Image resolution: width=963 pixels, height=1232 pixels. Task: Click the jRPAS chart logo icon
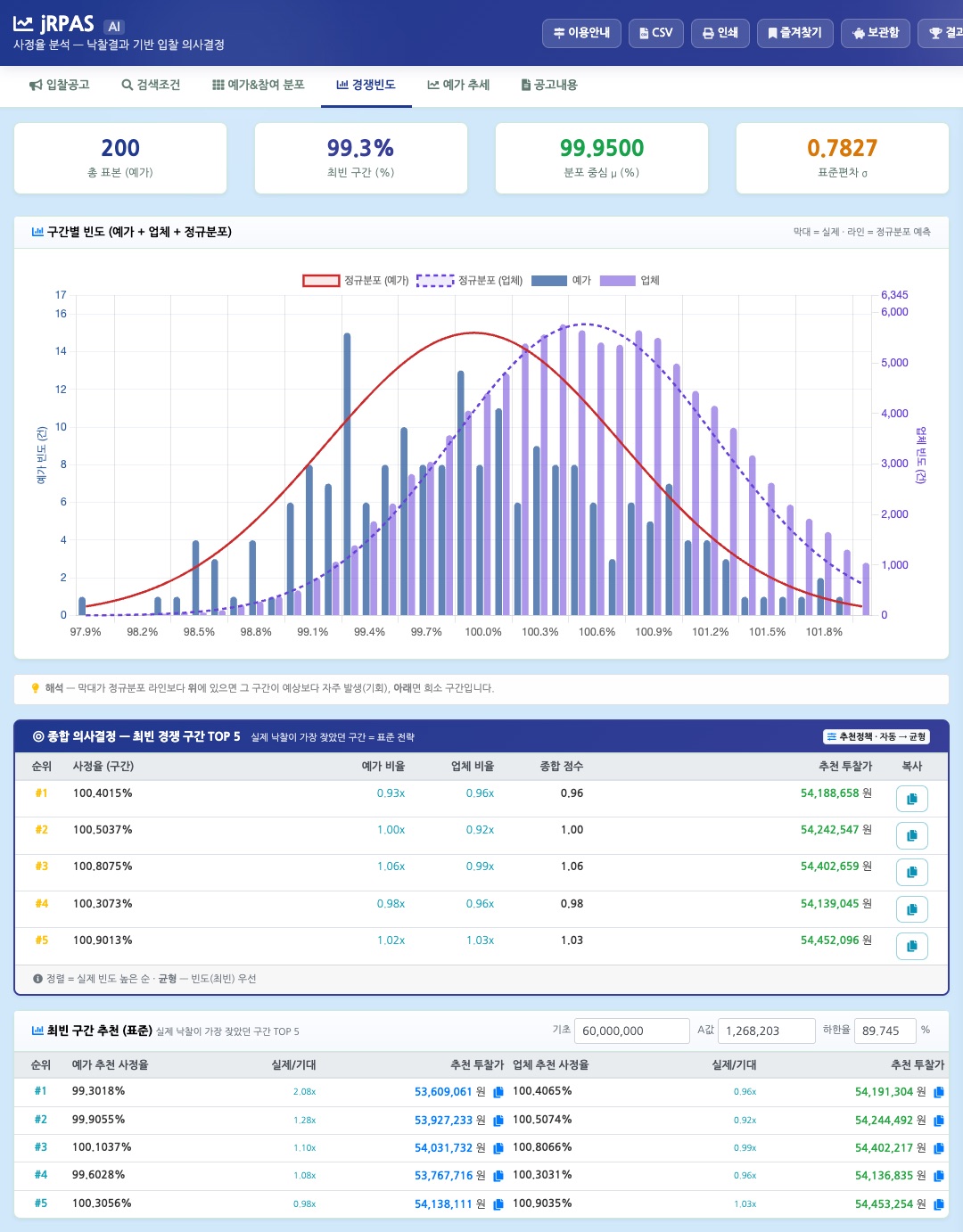point(23,24)
